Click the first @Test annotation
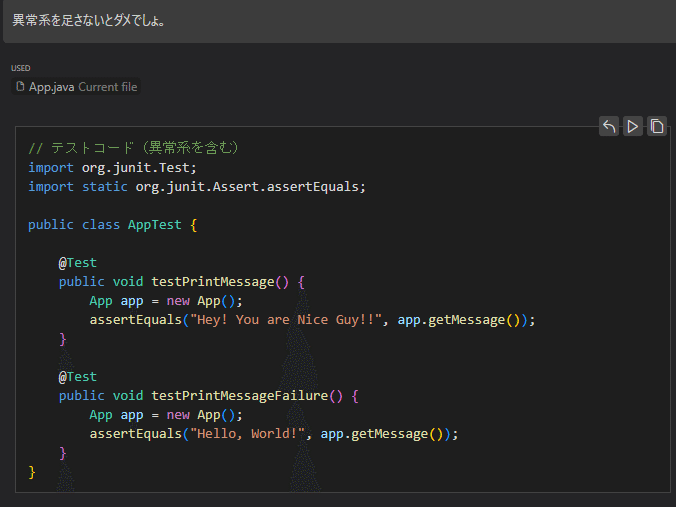Image resolution: width=676 pixels, height=507 pixels. click(x=78, y=263)
